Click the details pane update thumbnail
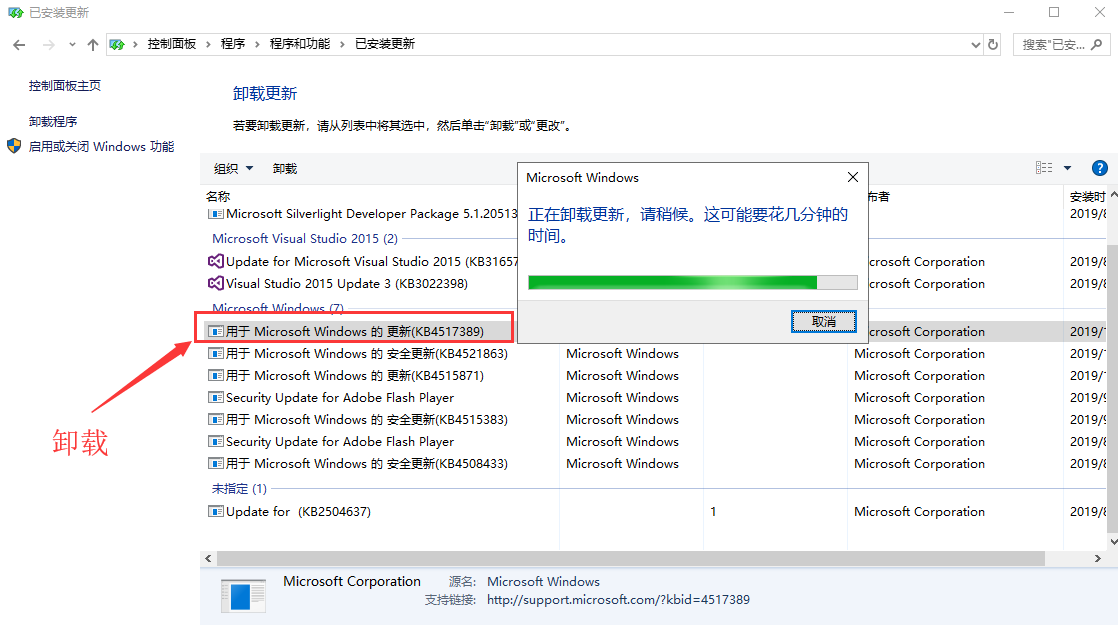The height and width of the screenshot is (625, 1118). coord(243,596)
